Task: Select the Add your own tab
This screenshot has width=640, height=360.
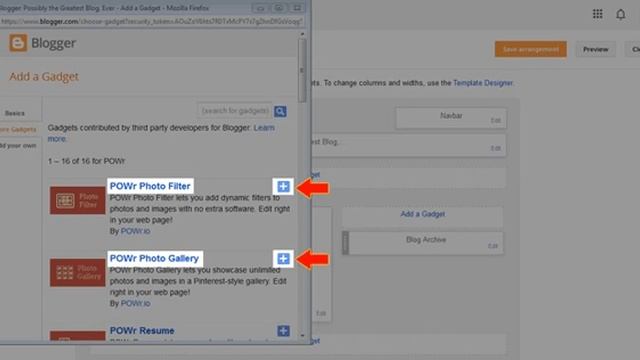Action: (18, 146)
